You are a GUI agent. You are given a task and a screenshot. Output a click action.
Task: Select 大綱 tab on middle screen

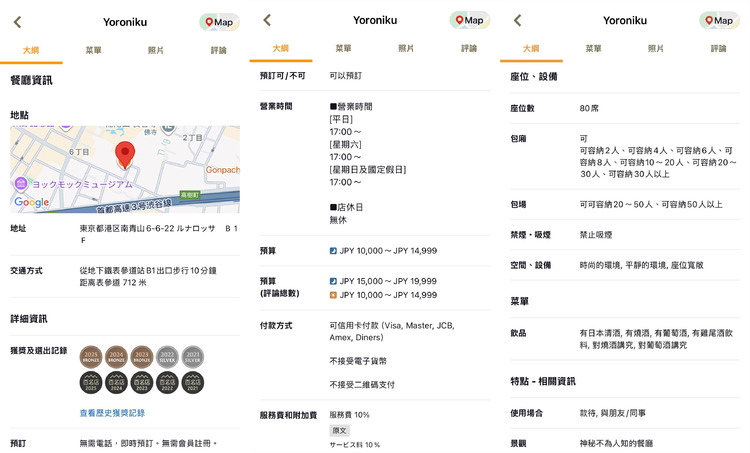pyautogui.click(x=281, y=48)
